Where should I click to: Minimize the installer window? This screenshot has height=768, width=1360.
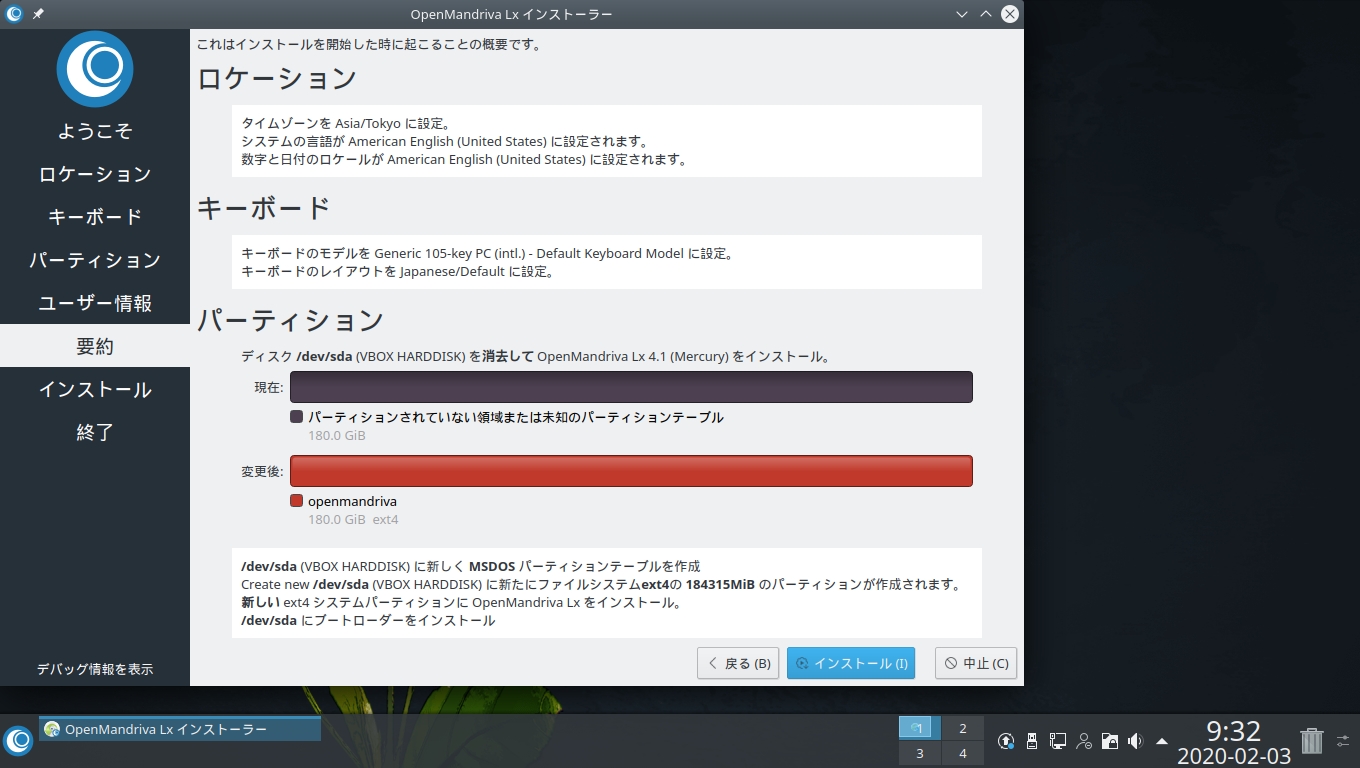[962, 14]
